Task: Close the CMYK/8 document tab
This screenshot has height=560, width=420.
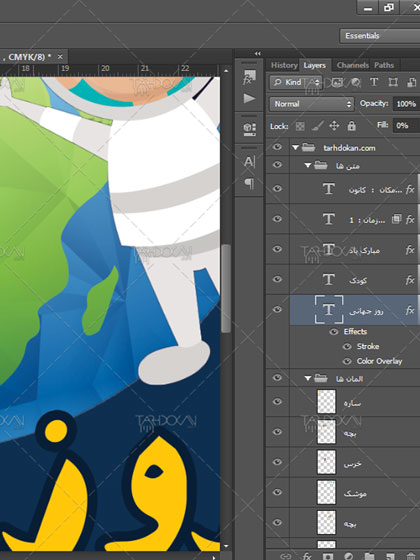Action: pos(60,57)
